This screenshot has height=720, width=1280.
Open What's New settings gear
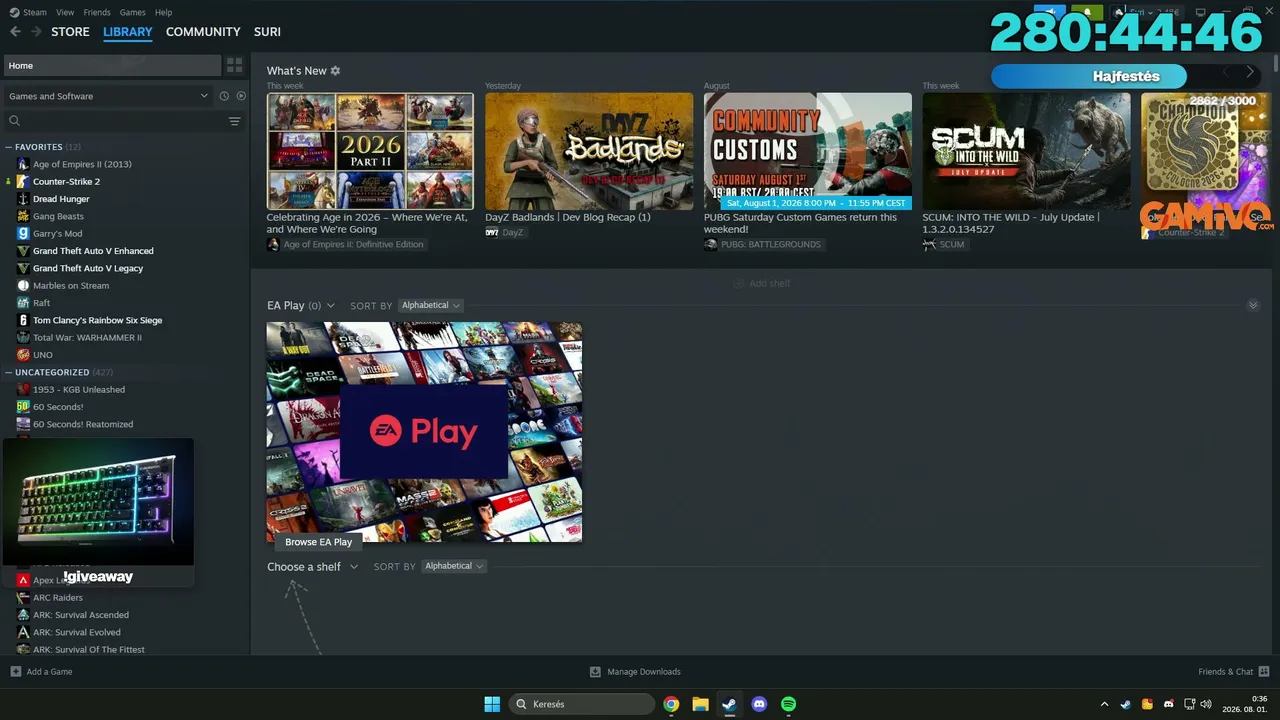[x=335, y=71]
